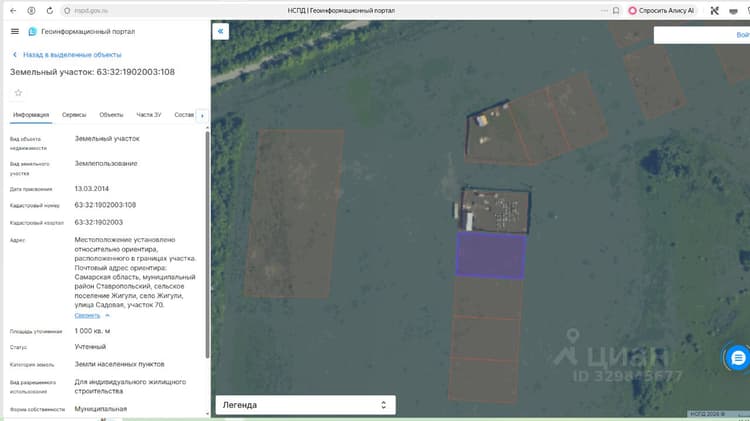Go back with browser back arrow
Viewport: 750px width, 421px height.
click(13, 11)
